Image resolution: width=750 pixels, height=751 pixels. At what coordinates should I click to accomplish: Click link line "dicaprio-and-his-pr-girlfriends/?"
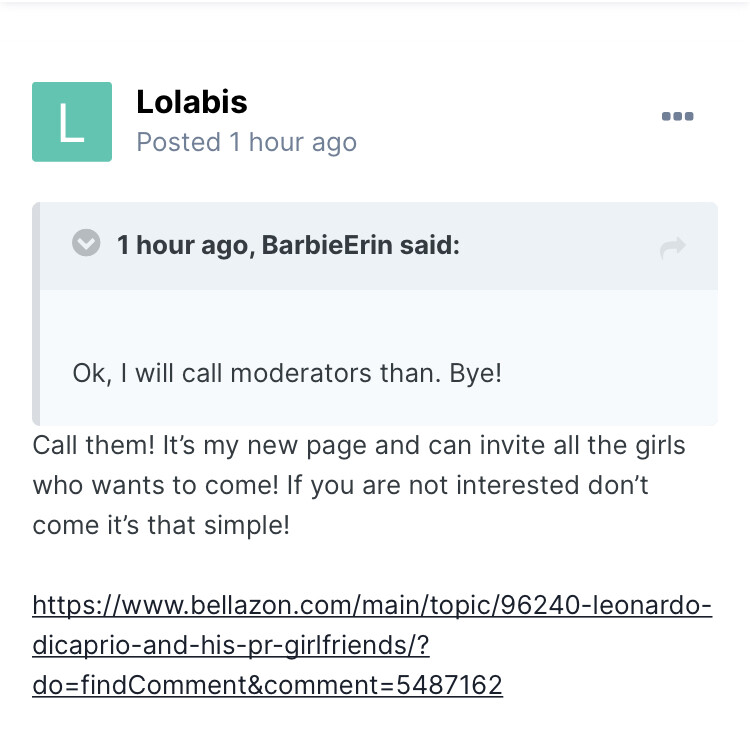pos(231,645)
